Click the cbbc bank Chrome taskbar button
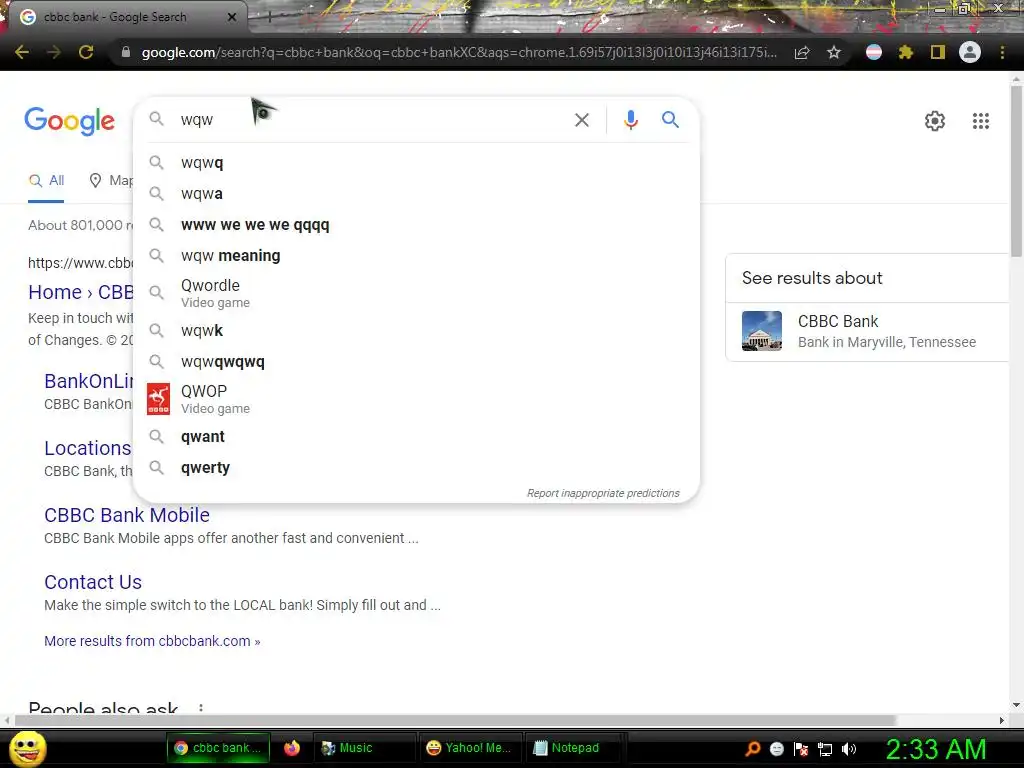This screenshot has height=768, width=1024. [218, 748]
